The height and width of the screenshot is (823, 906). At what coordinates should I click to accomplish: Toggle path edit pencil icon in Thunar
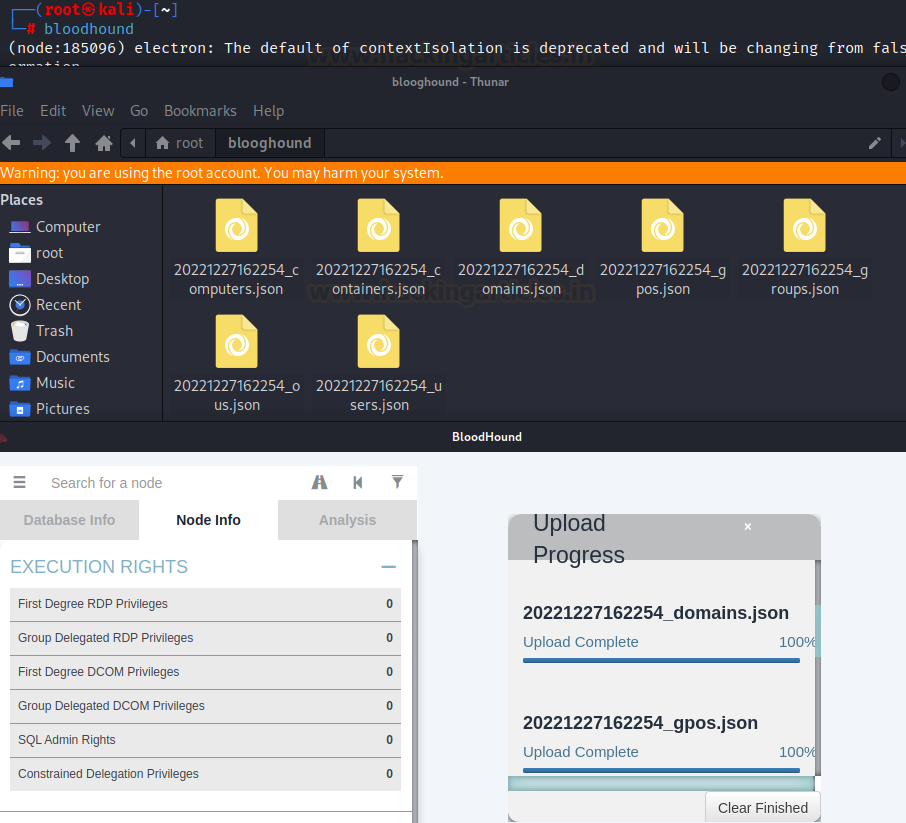coord(875,143)
